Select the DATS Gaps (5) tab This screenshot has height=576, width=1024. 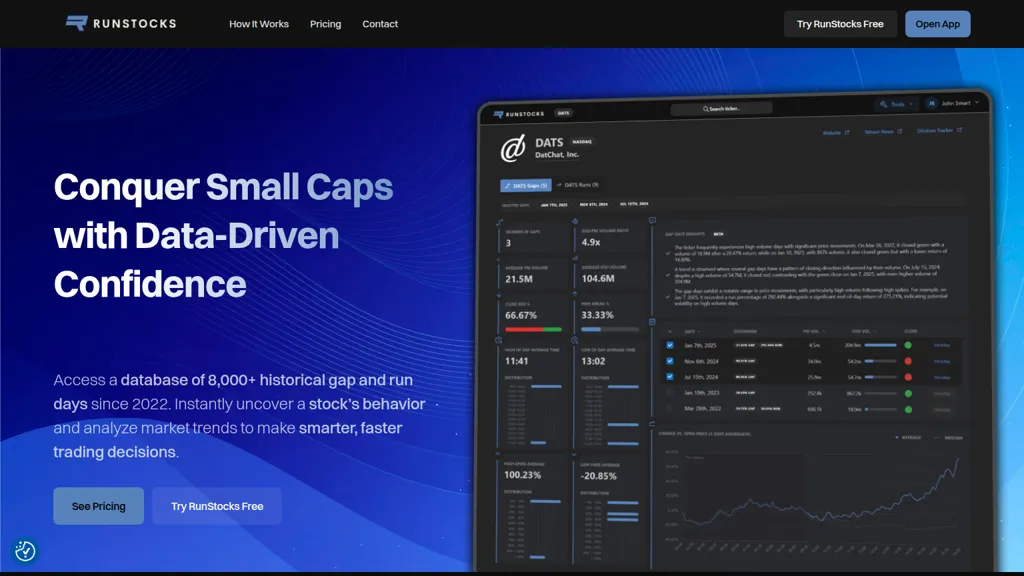click(526, 185)
